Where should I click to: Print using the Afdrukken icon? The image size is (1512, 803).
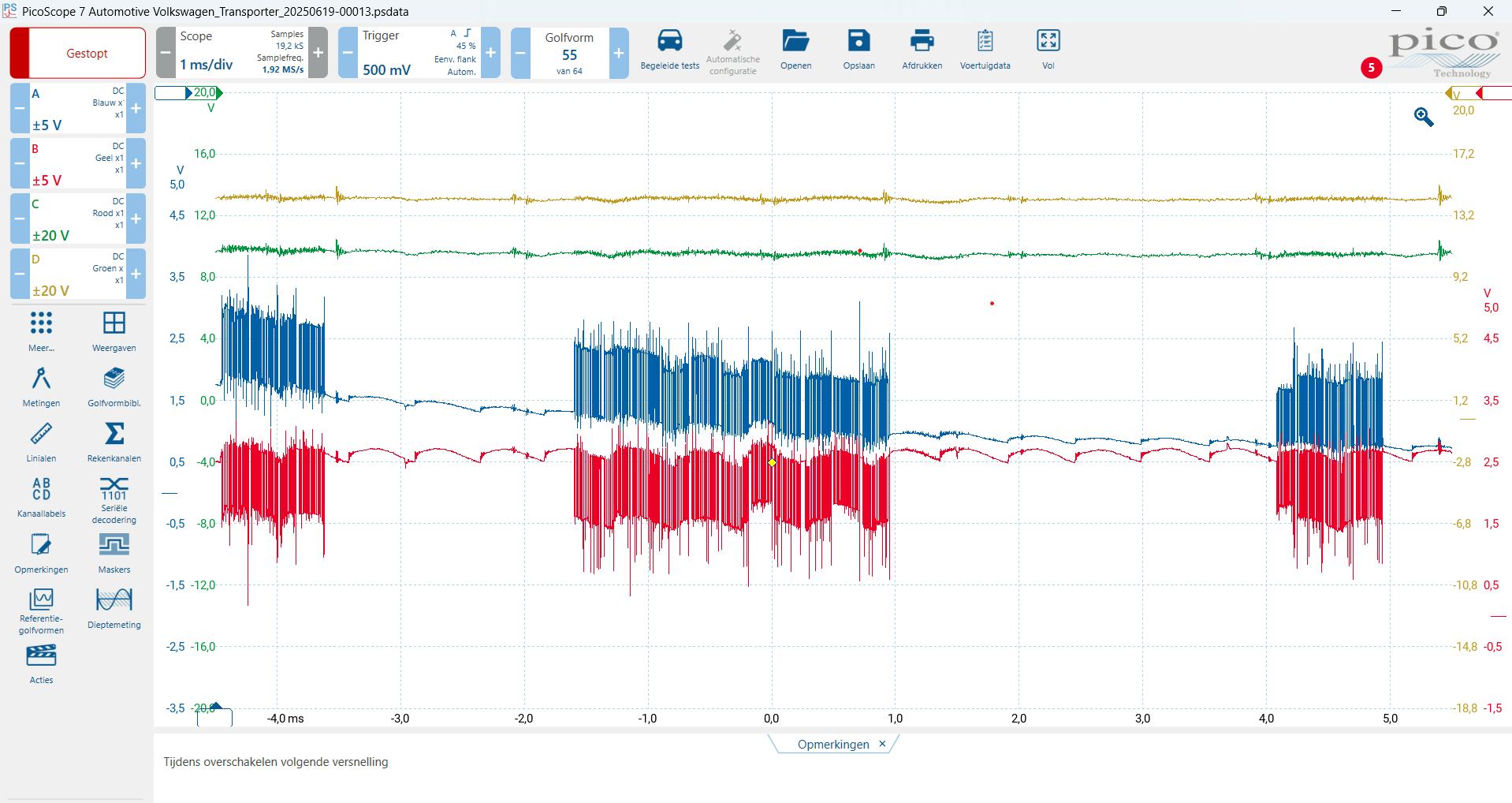[x=922, y=42]
